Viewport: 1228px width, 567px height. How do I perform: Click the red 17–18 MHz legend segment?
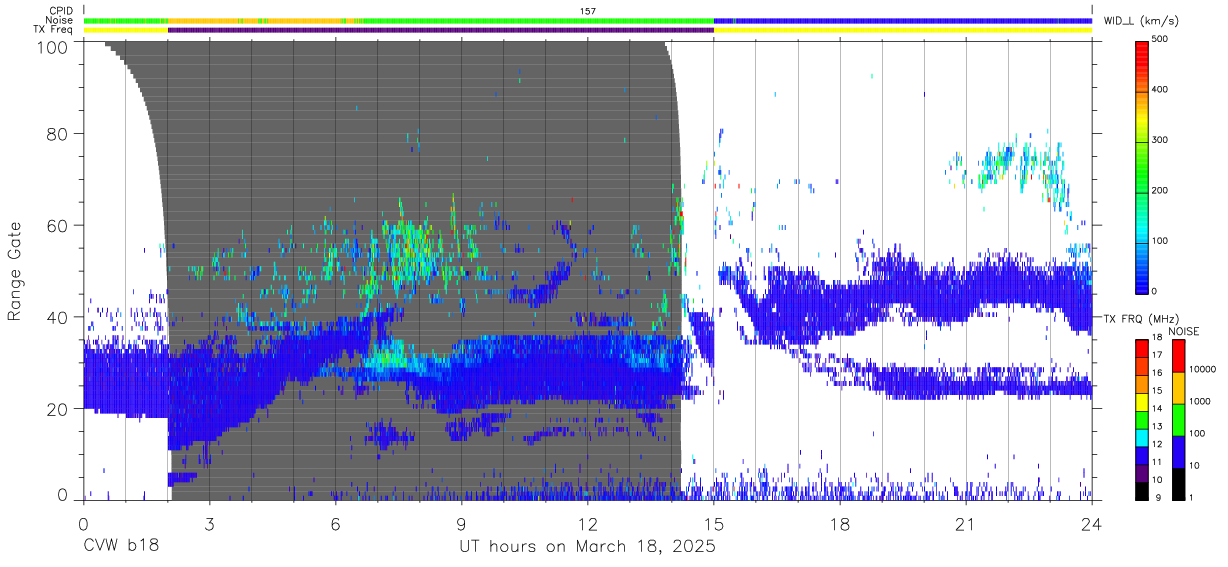click(x=1142, y=347)
